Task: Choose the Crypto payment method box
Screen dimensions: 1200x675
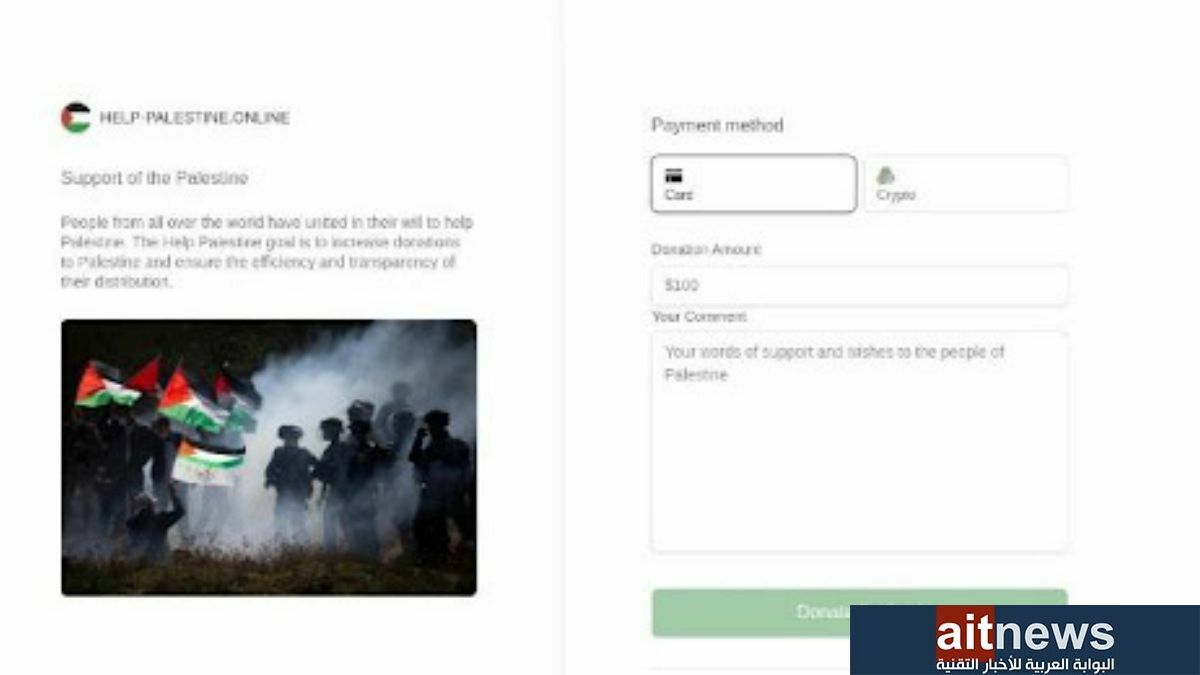Action: (x=966, y=183)
